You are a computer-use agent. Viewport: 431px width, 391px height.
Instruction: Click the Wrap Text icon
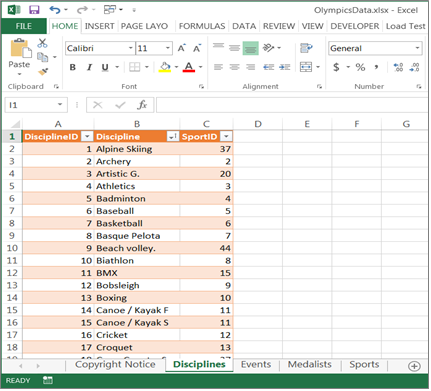(x=306, y=48)
